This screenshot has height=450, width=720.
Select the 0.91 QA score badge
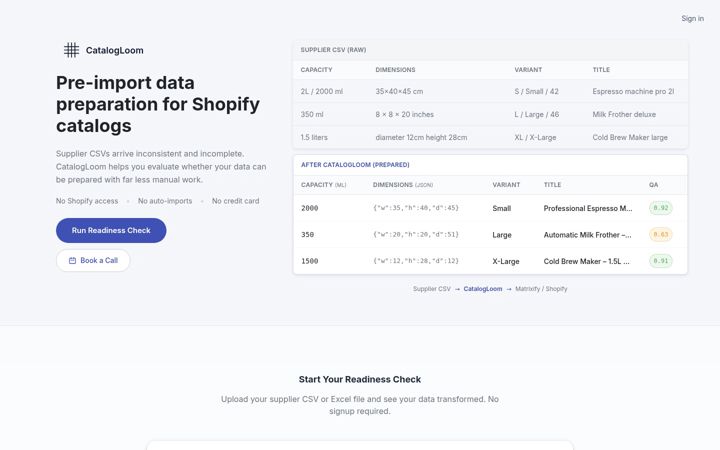661,261
